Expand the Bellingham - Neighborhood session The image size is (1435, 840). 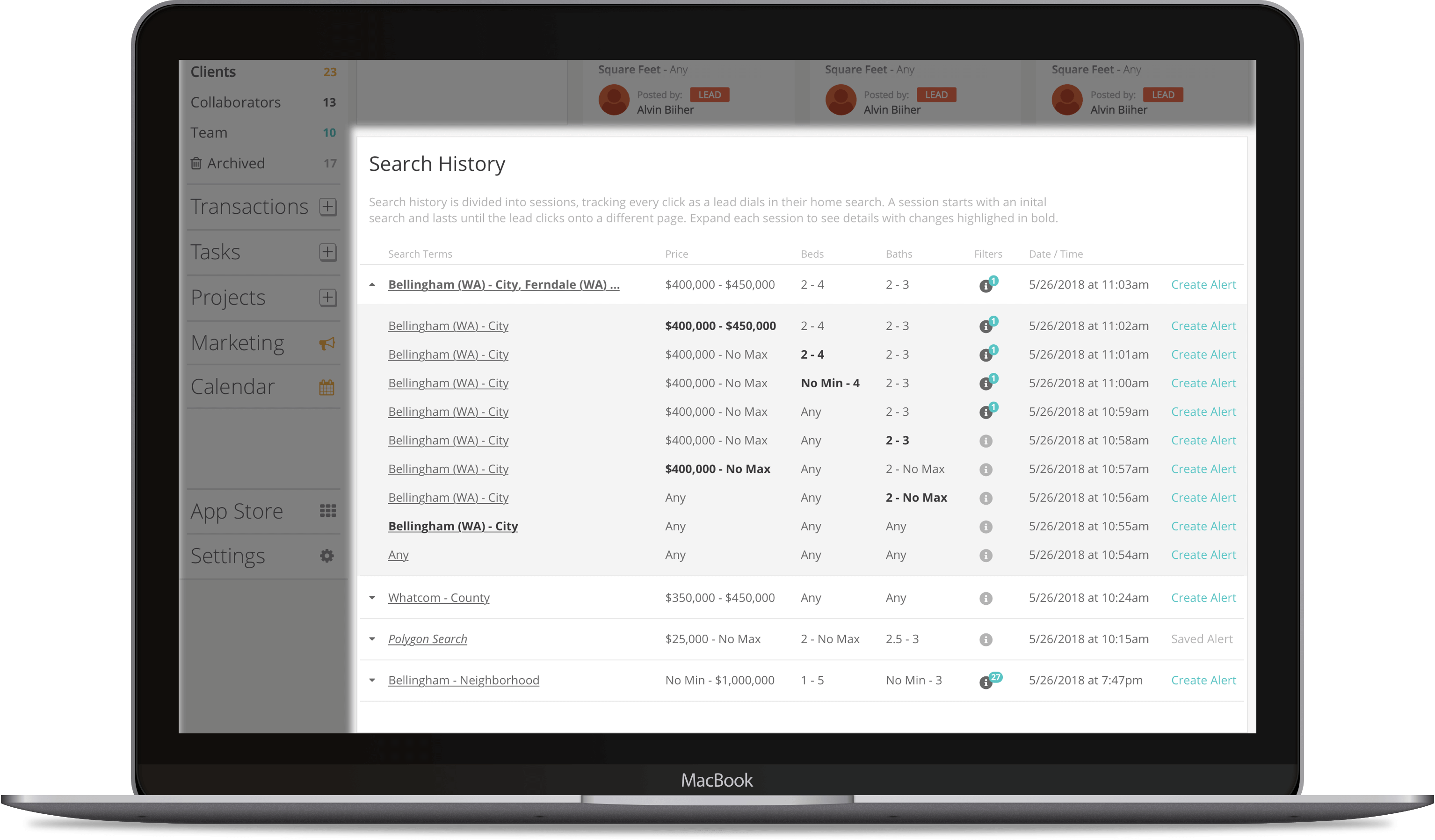pos(372,680)
